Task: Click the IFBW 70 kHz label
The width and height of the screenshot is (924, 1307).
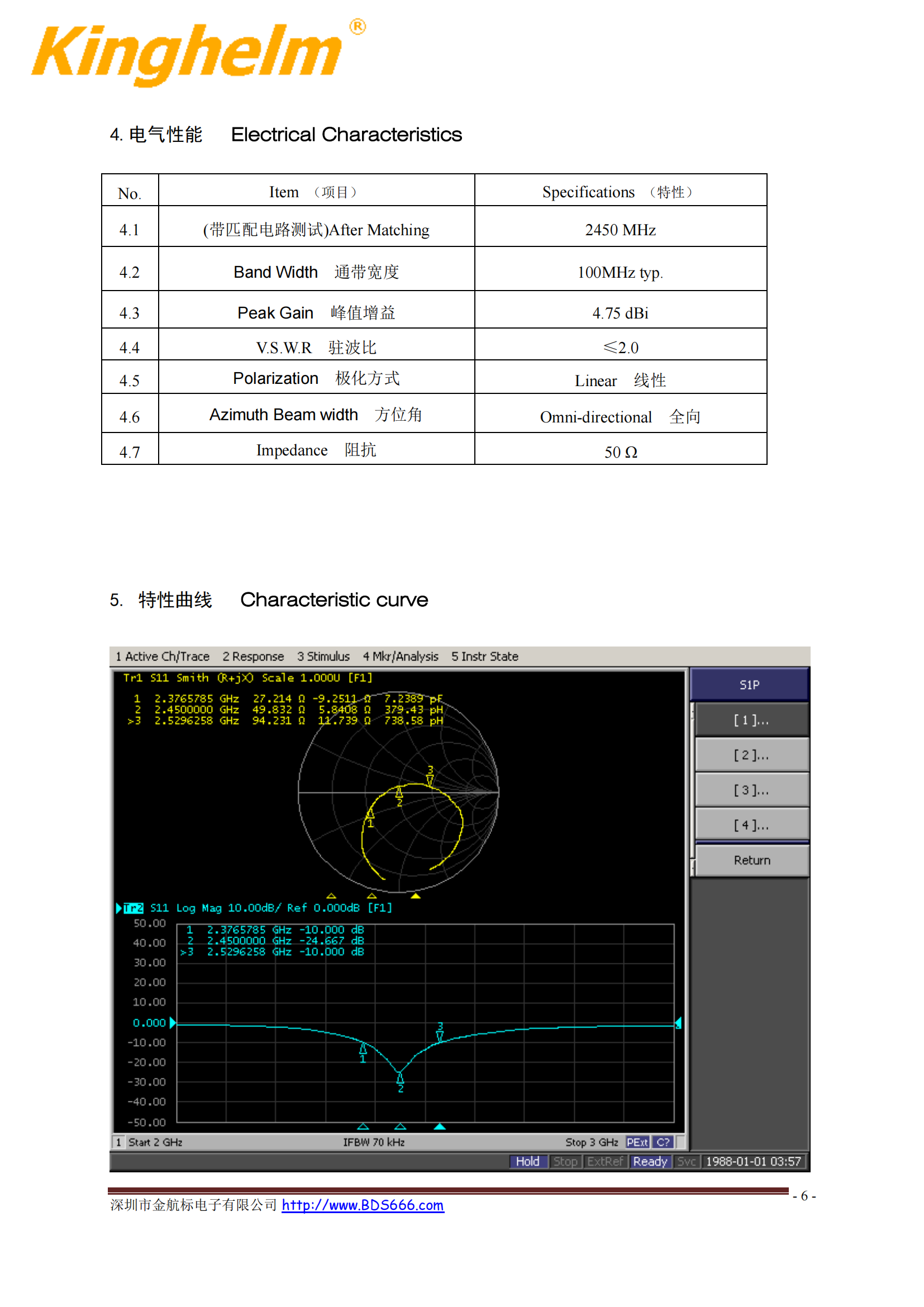Action: (374, 1142)
